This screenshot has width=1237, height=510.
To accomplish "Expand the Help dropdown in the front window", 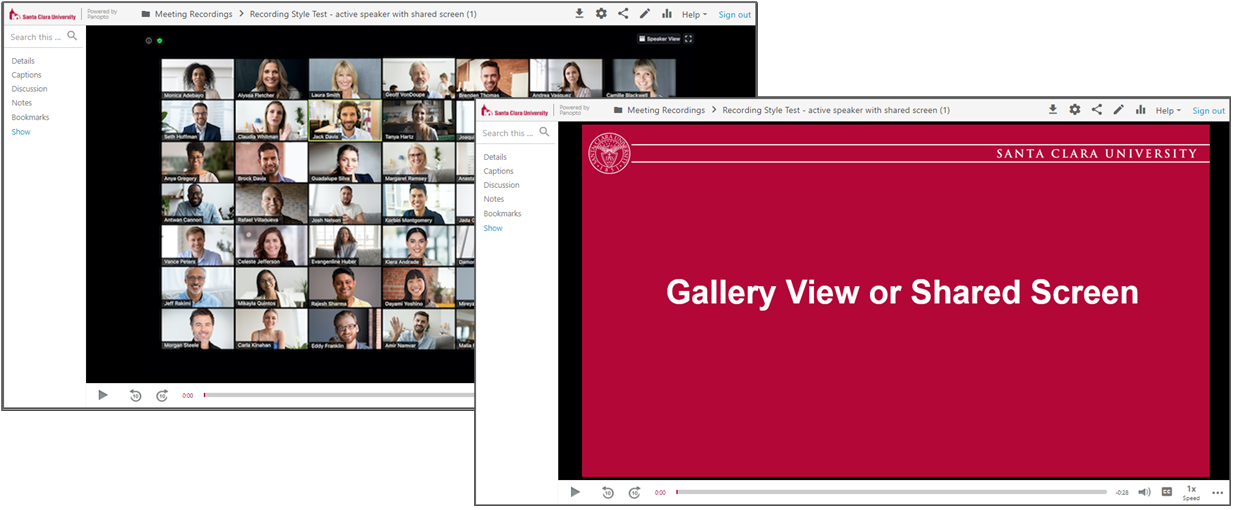I will click(x=1168, y=110).
